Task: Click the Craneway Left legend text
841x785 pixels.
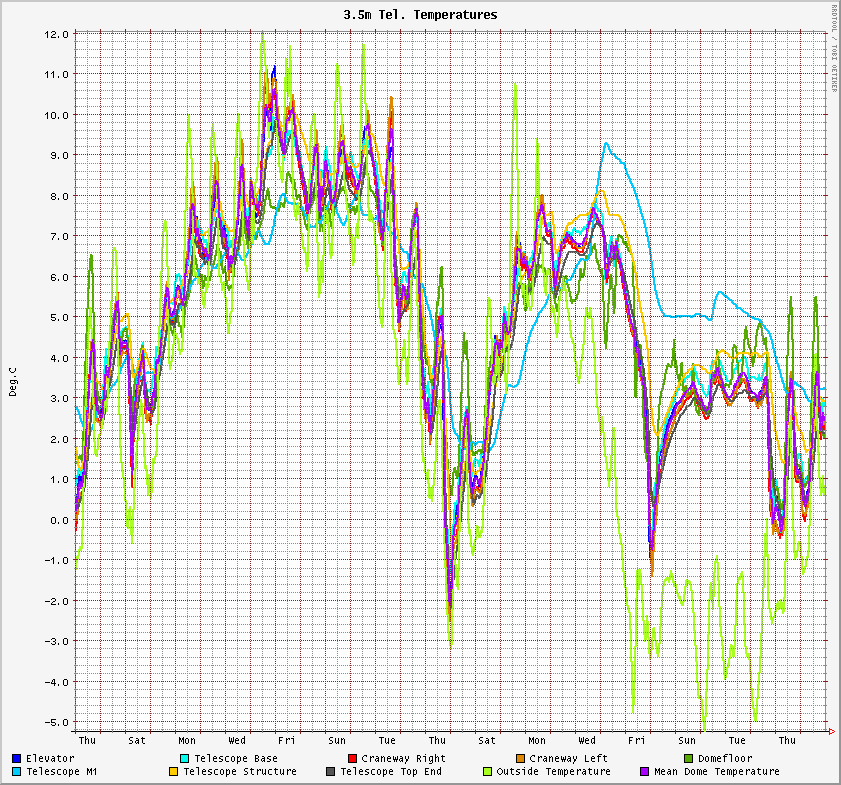Action: pos(568,758)
